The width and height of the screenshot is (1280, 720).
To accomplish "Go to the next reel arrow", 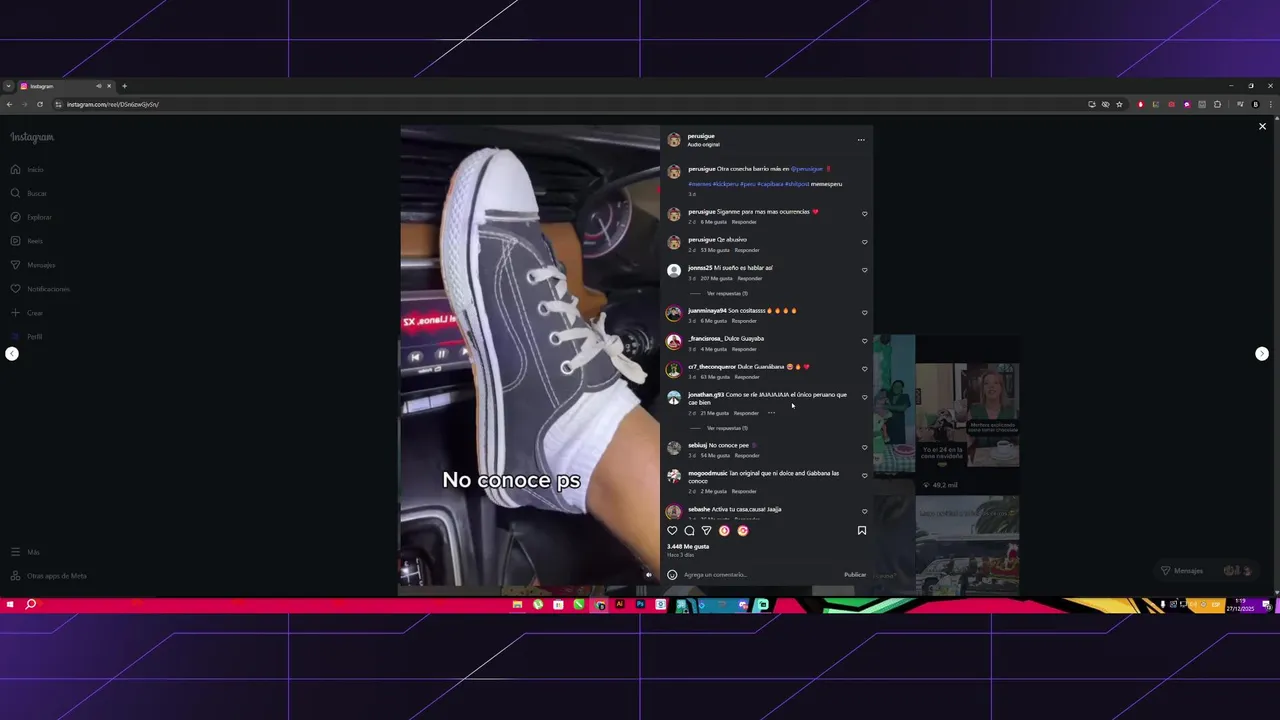I will point(1262,354).
